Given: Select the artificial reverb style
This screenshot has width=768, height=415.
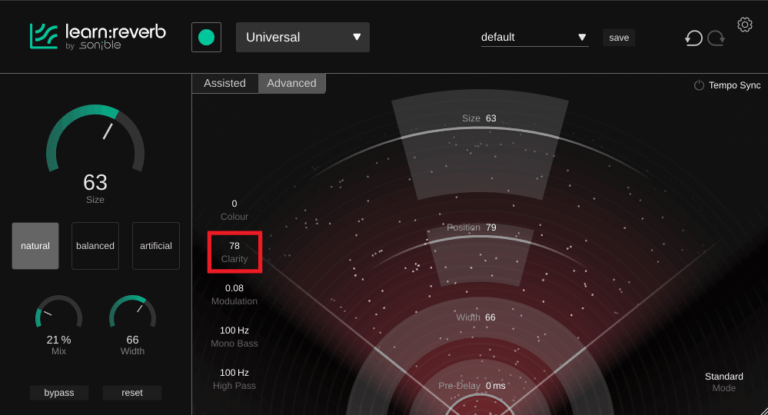Looking at the screenshot, I should click(155, 246).
